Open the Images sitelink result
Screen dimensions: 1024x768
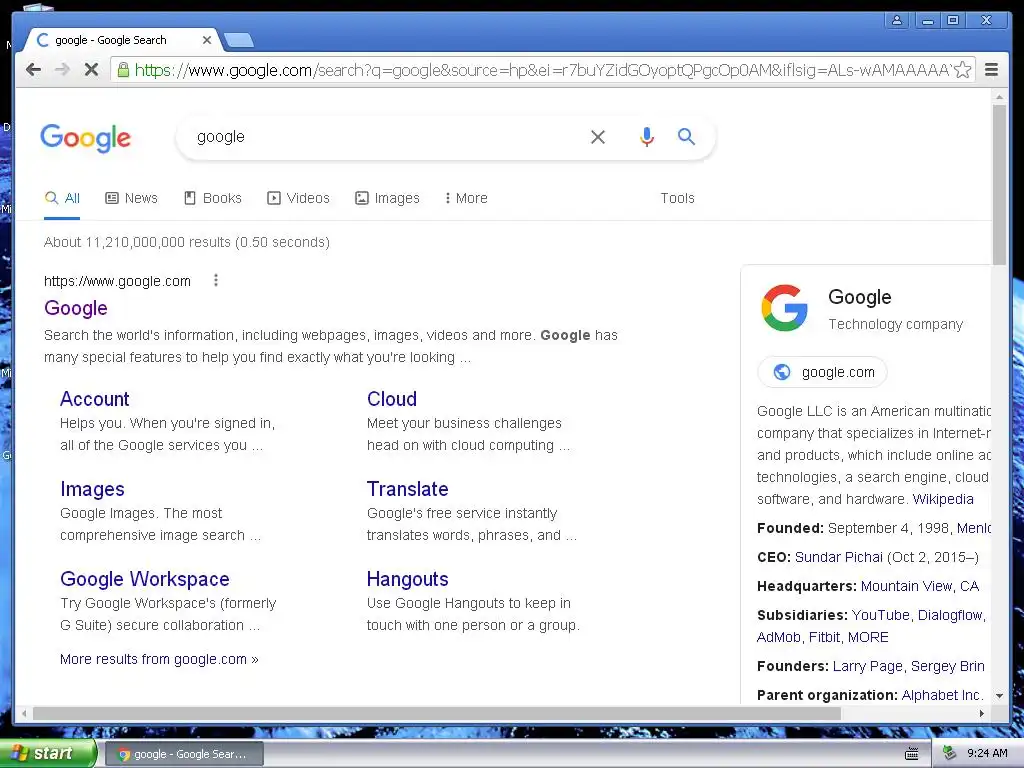92,488
